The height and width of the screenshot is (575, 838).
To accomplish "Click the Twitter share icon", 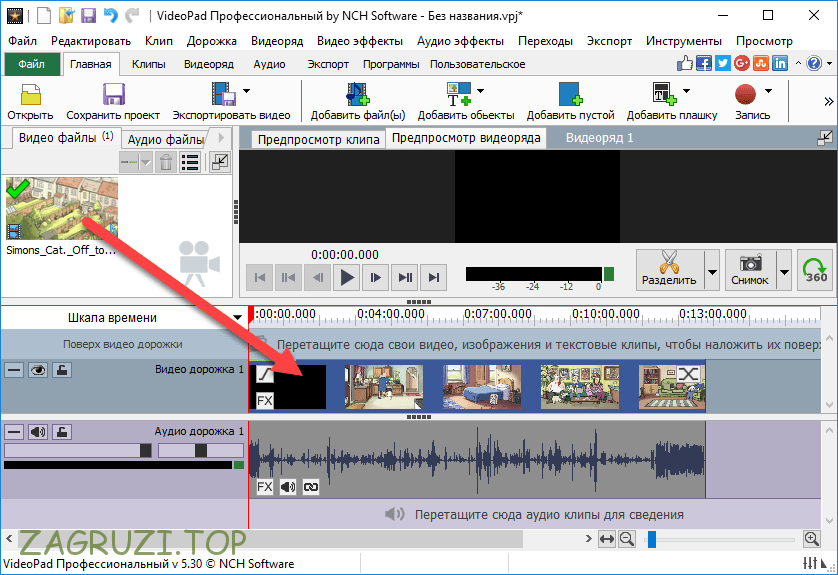I will click(723, 64).
